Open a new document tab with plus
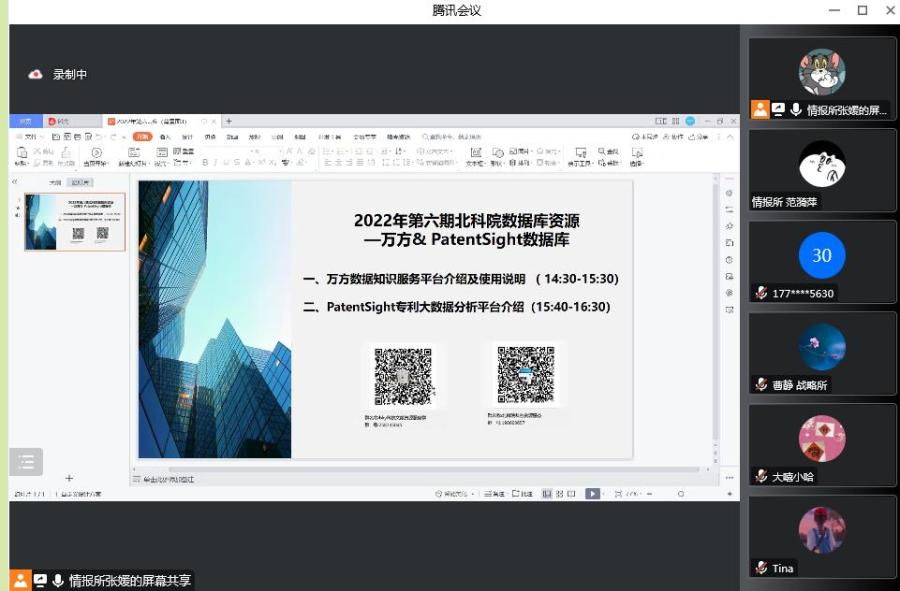The width and height of the screenshot is (900, 591). pyautogui.click(x=229, y=121)
